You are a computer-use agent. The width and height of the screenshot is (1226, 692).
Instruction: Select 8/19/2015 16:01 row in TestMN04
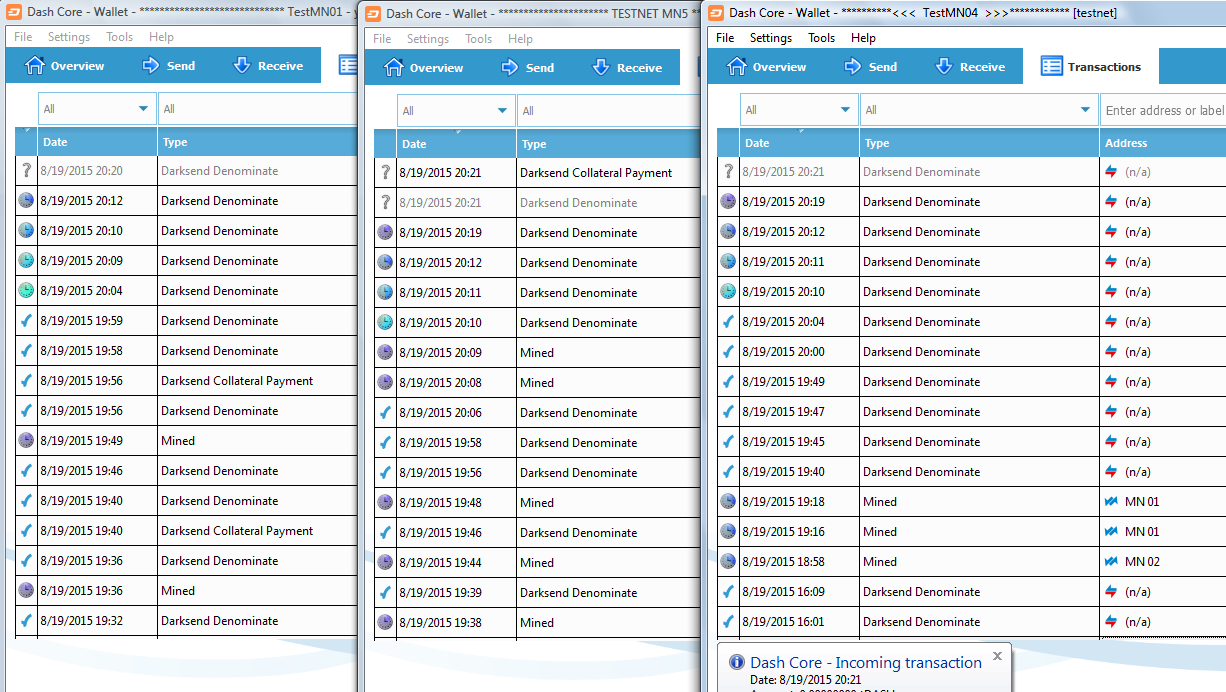(x=972, y=622)
